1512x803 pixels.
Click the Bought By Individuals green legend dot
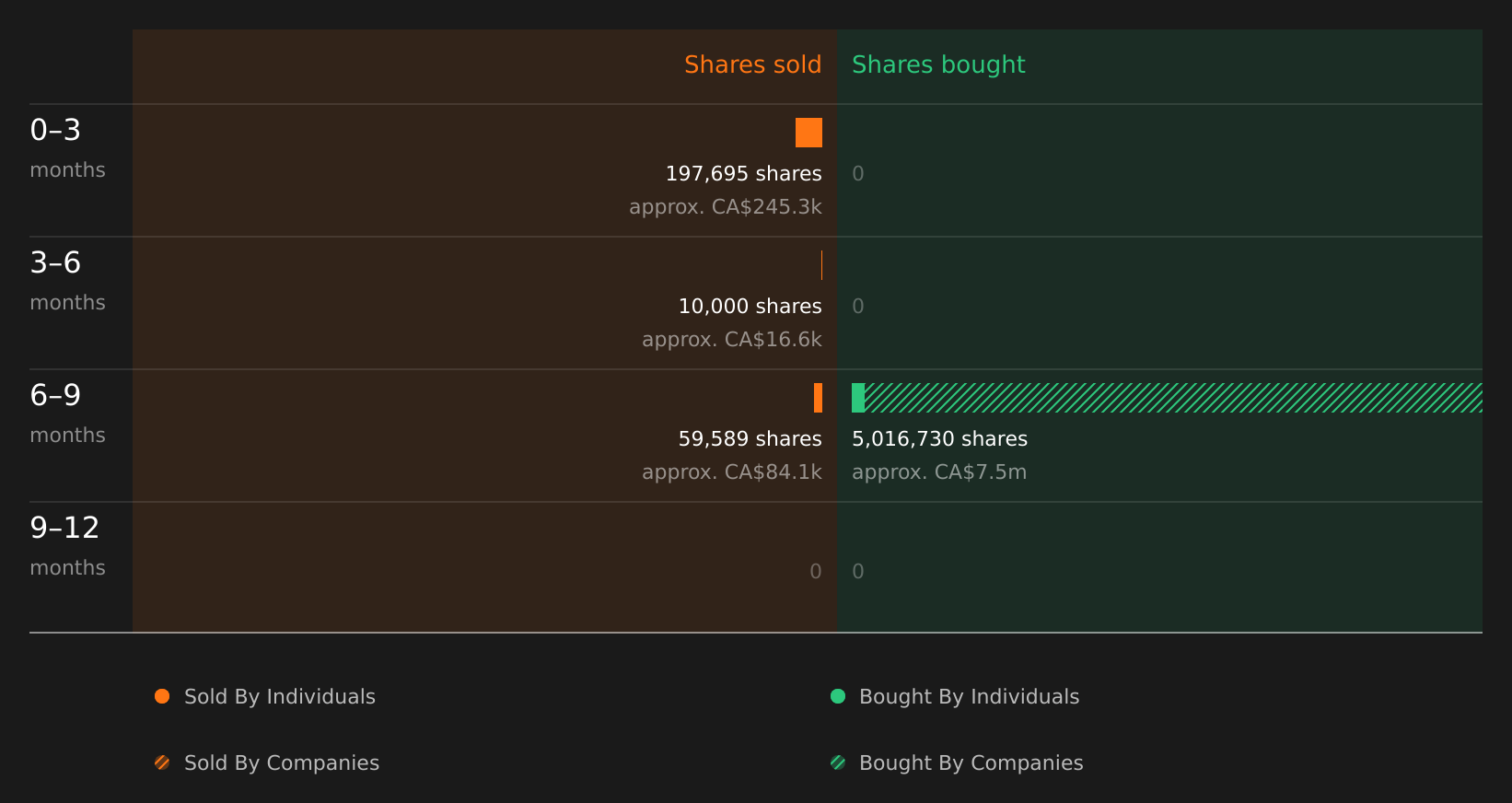point(838,696)
